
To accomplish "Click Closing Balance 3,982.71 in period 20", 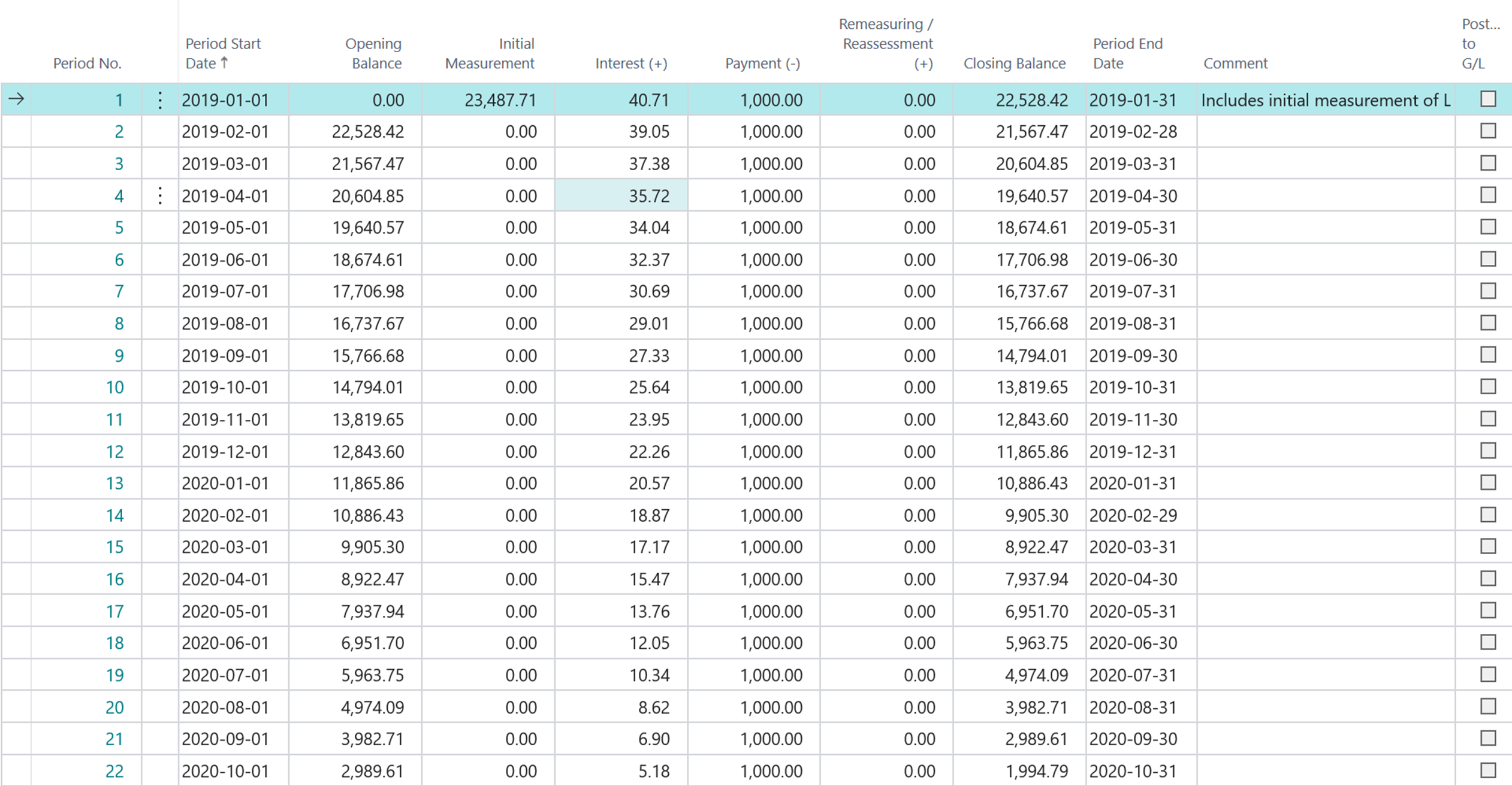I will 1036,707.
